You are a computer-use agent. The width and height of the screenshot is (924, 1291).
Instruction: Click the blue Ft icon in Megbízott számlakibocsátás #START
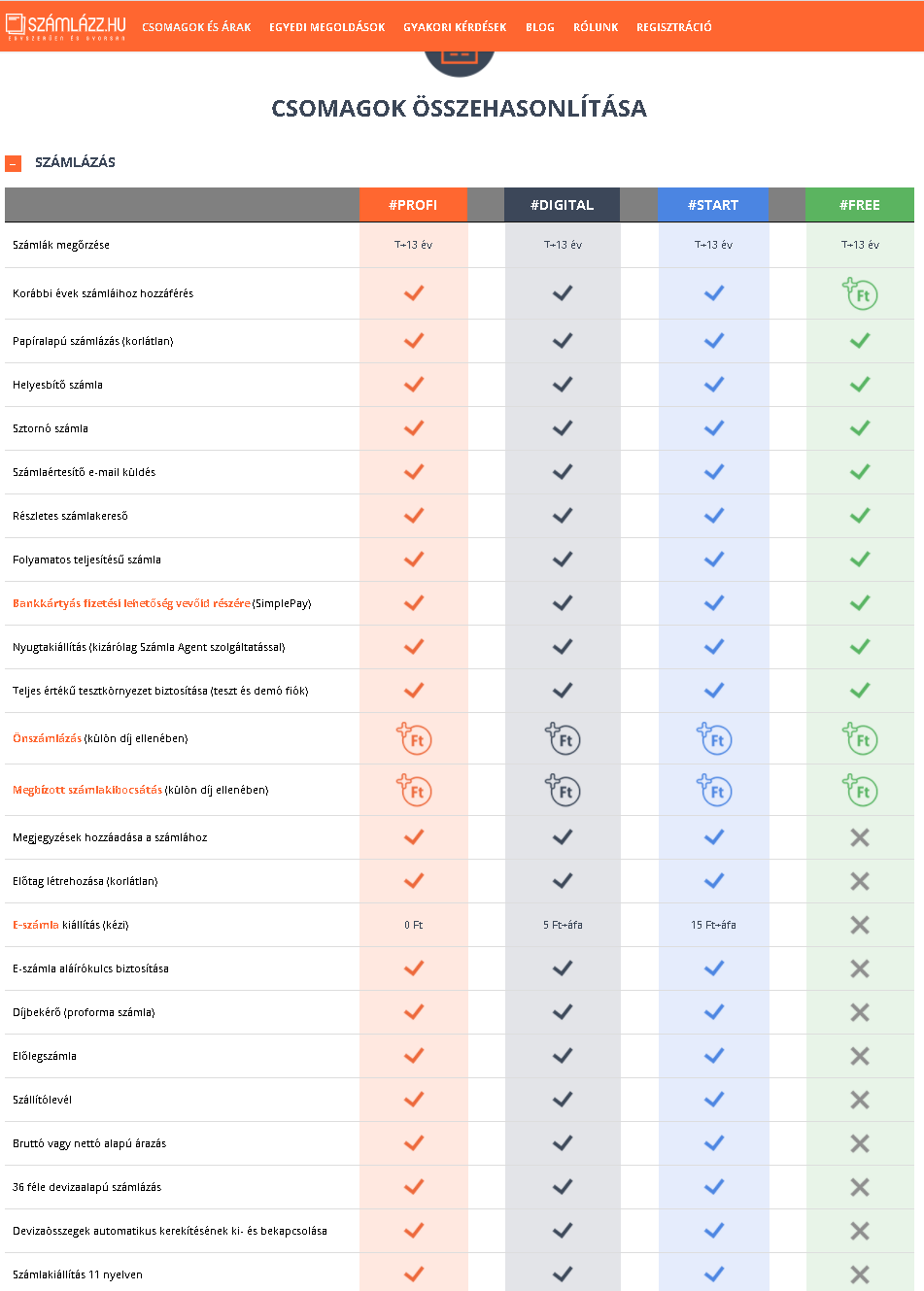[714, 790]
